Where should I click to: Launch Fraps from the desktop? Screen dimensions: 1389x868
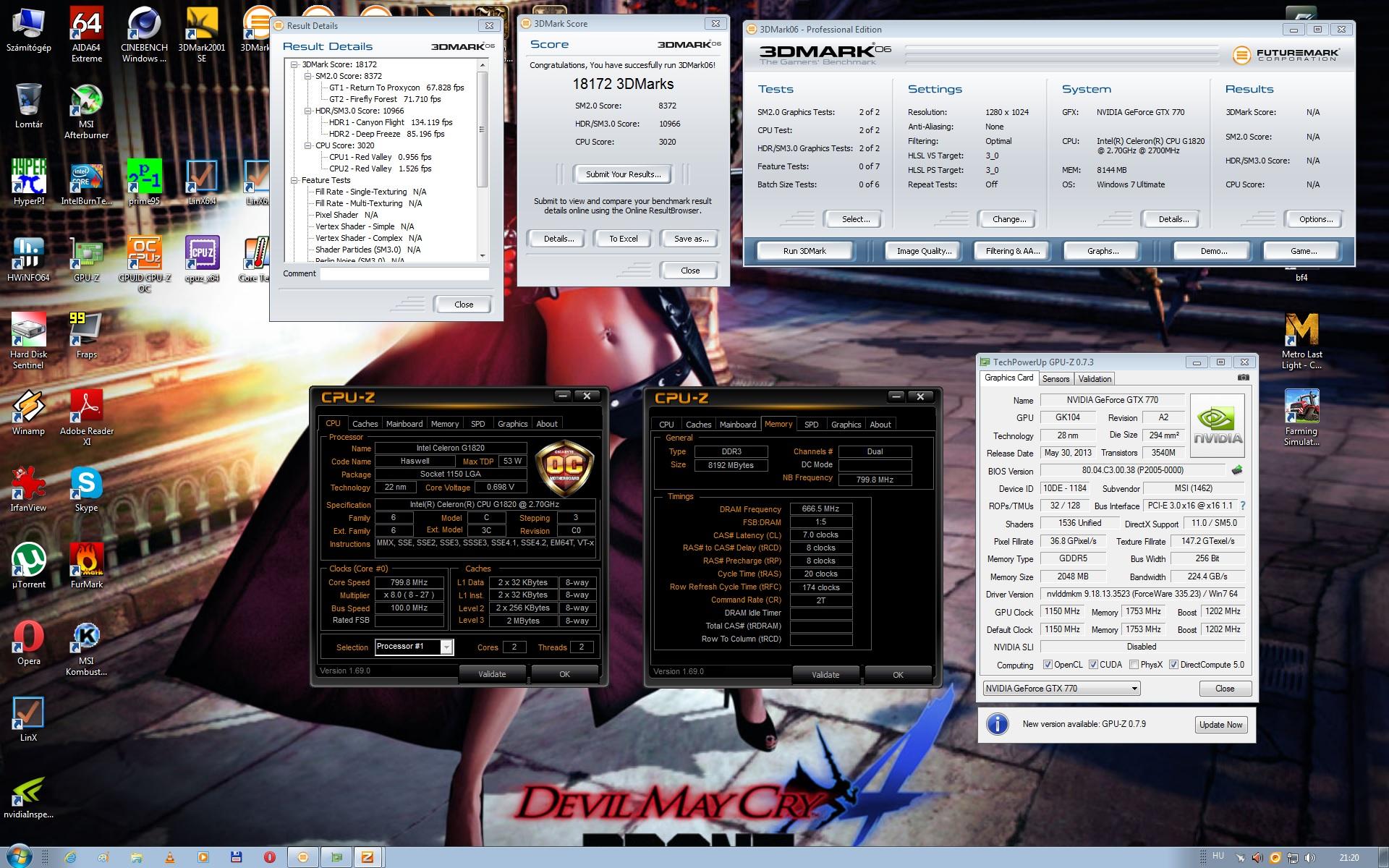click(86, 336)
